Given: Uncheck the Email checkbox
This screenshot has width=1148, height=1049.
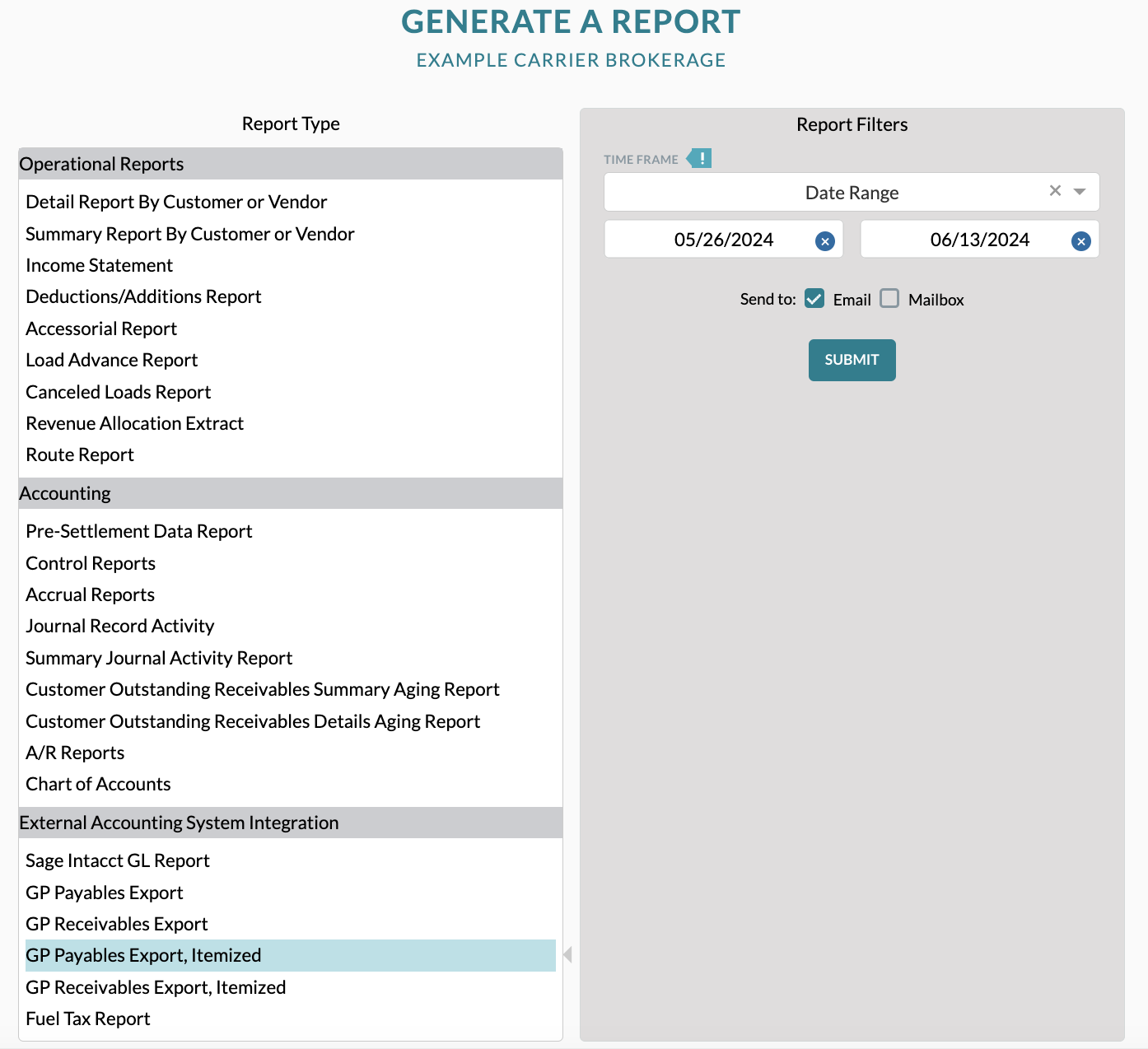Looking at the screenshot, I should 814,299.
